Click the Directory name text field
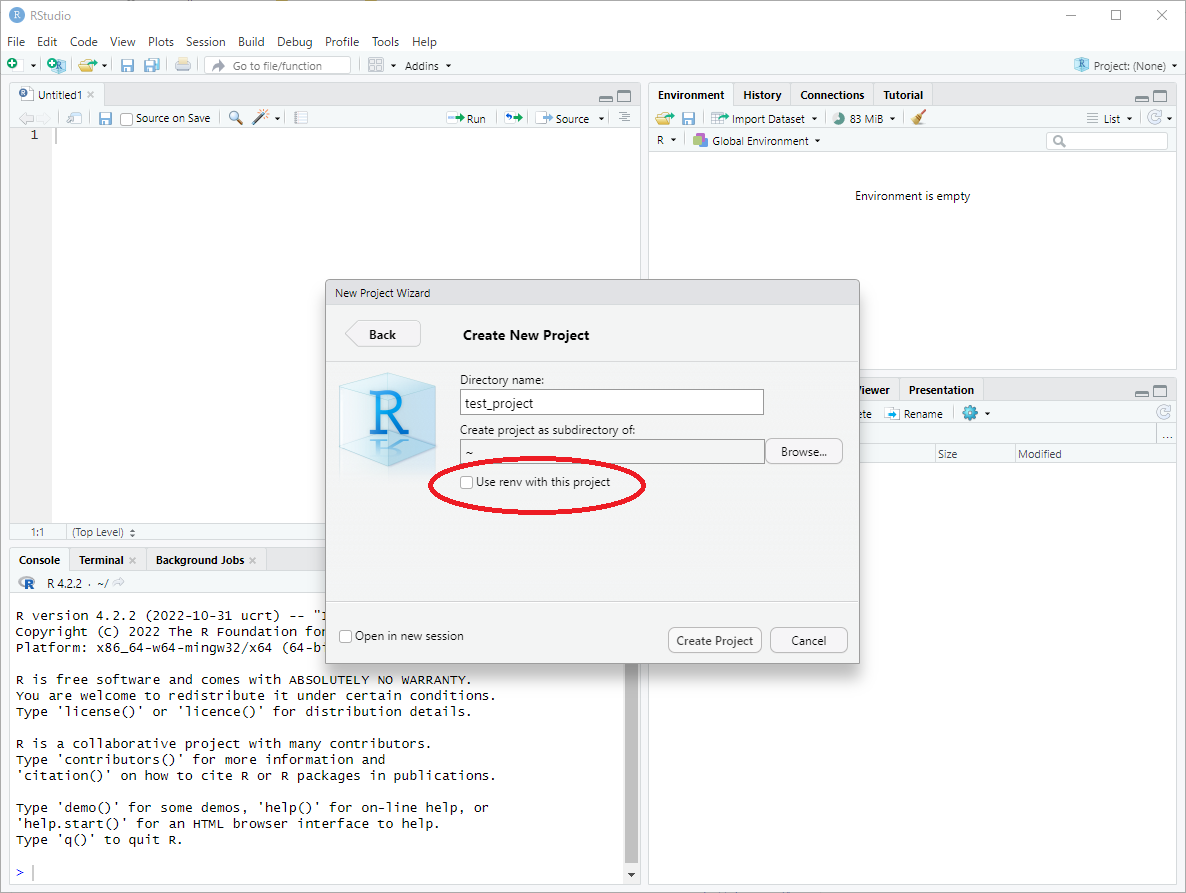The height and width of the screenshot is (893, 1186). pyautogui.click(x=611, y=403)
